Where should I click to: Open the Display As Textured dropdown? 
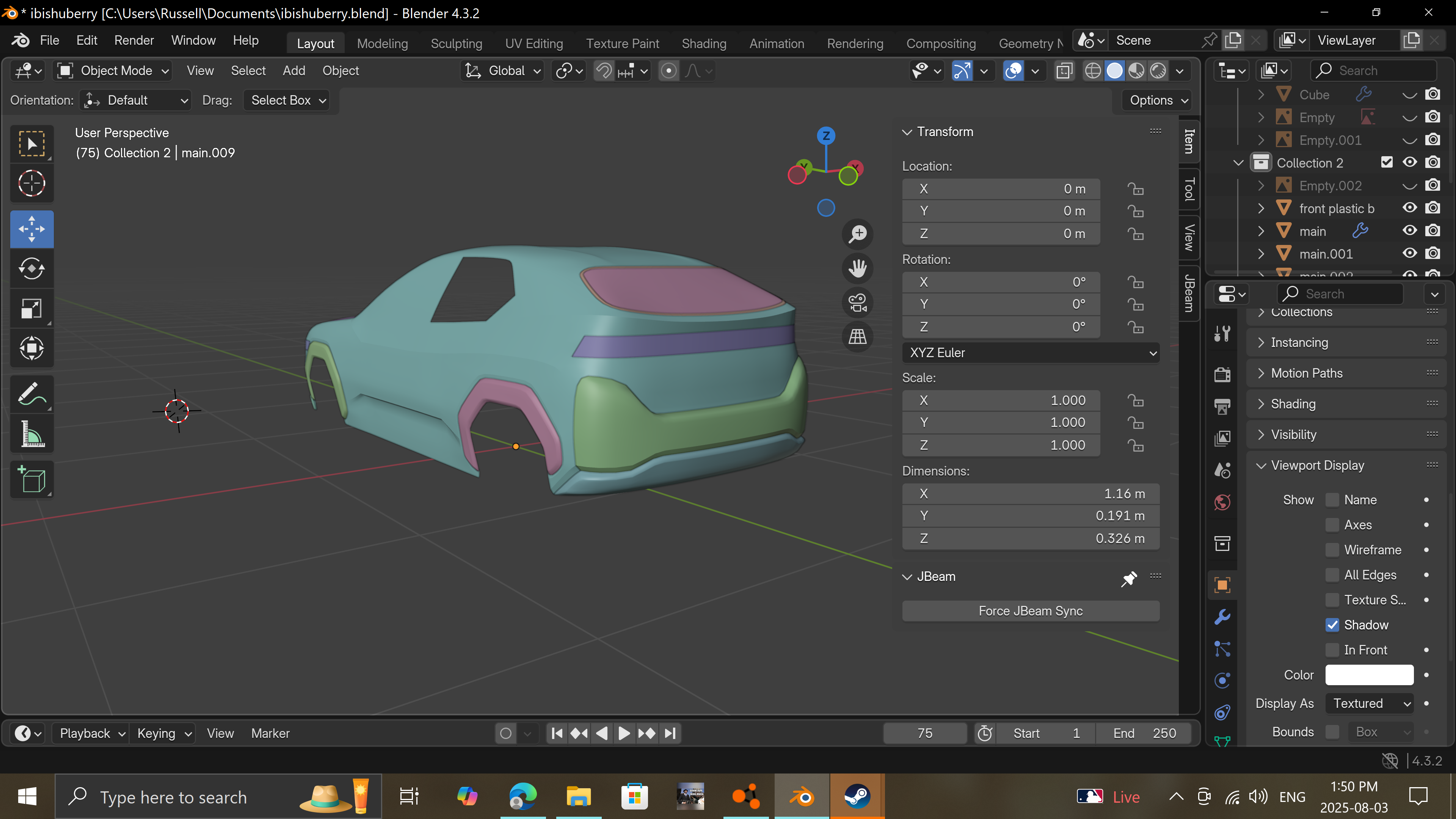pyautogui.click(x=1370, y=704)
